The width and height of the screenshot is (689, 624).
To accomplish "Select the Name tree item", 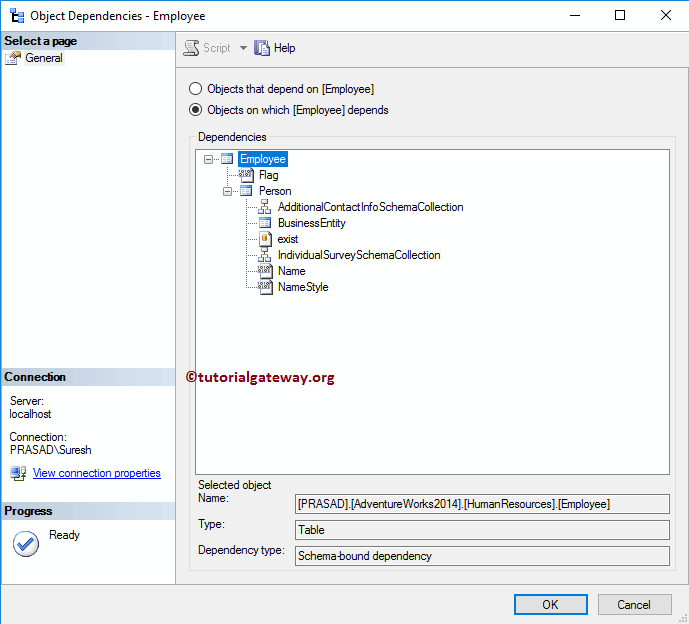I will pos(291,271).
